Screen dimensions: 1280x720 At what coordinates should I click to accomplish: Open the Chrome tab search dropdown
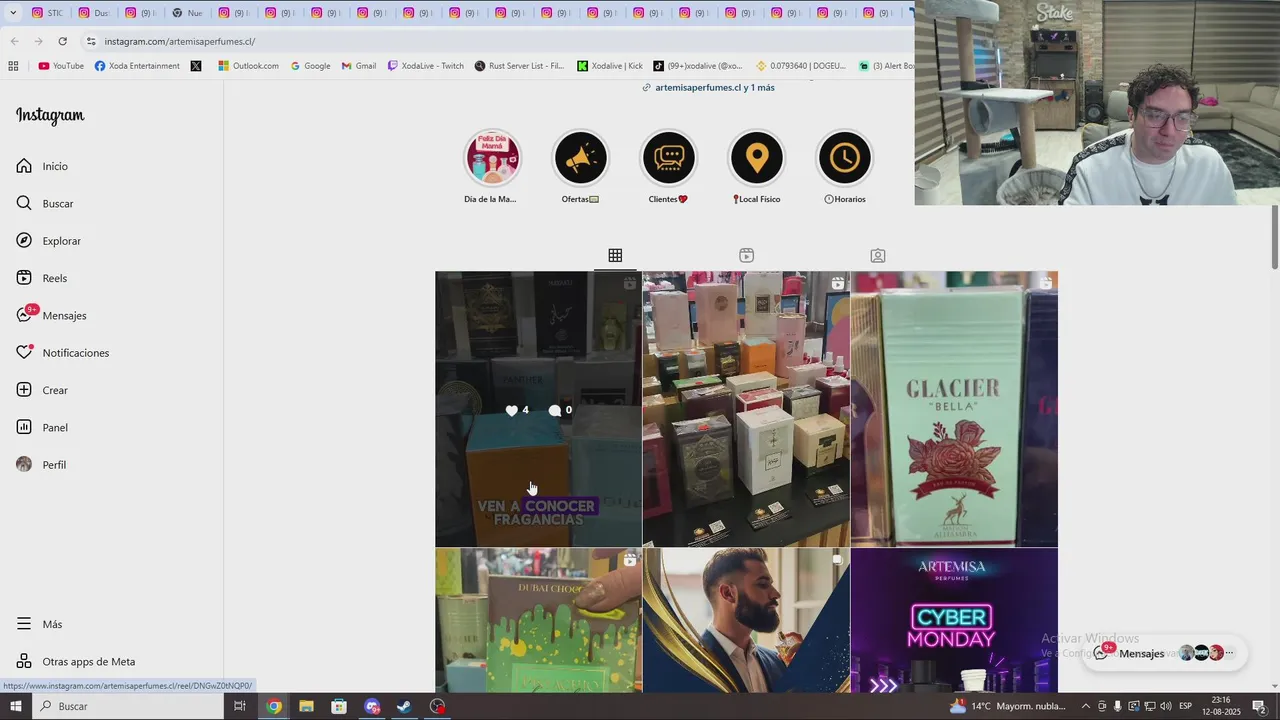pyautogui.click(x=13, y=13)
